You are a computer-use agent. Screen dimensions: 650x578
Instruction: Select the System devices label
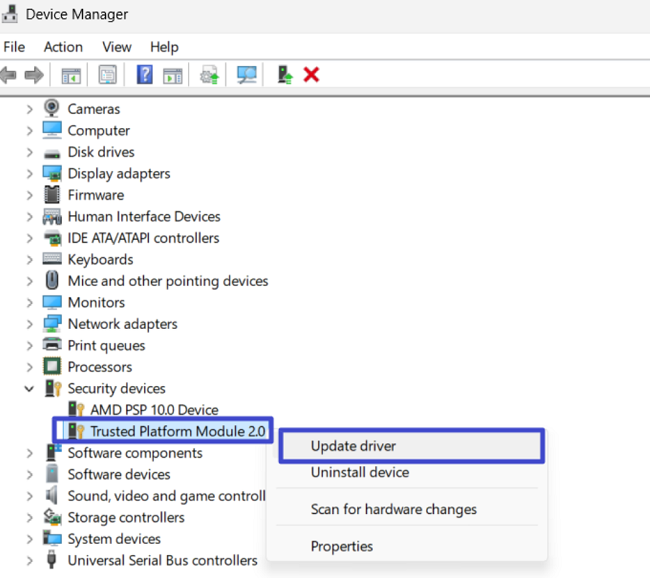(x=114, y=539)
